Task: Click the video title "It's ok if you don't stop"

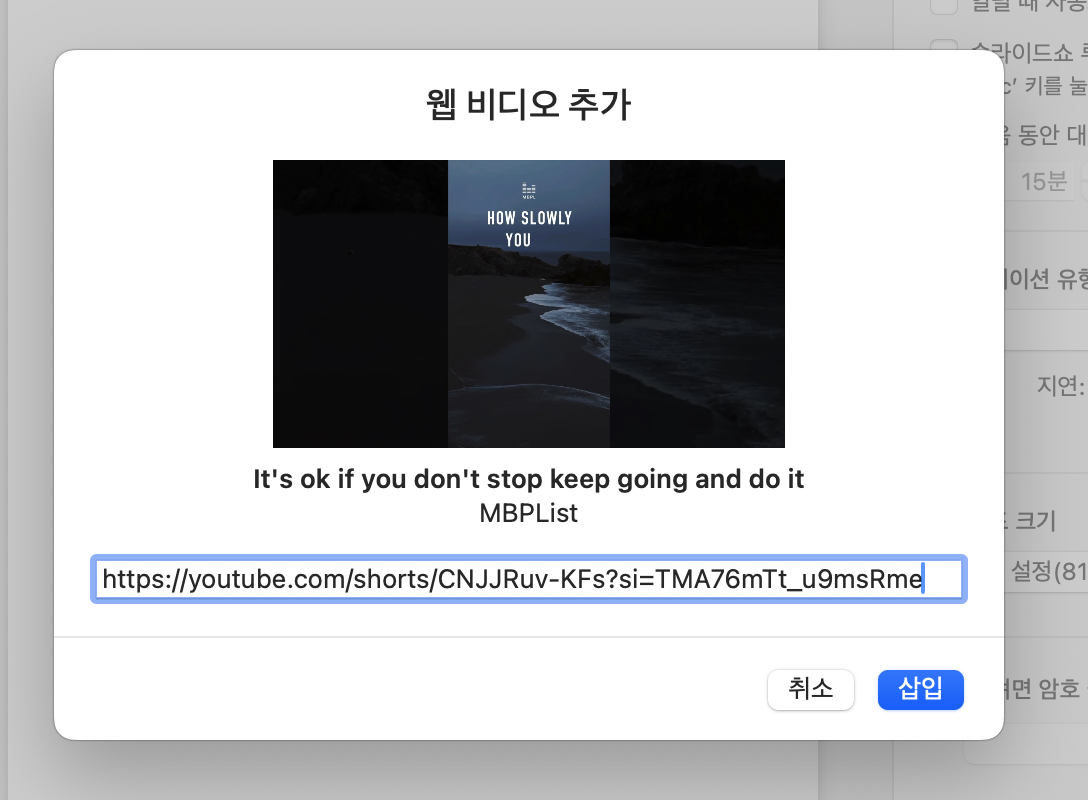Action: [x=529, y=479]
